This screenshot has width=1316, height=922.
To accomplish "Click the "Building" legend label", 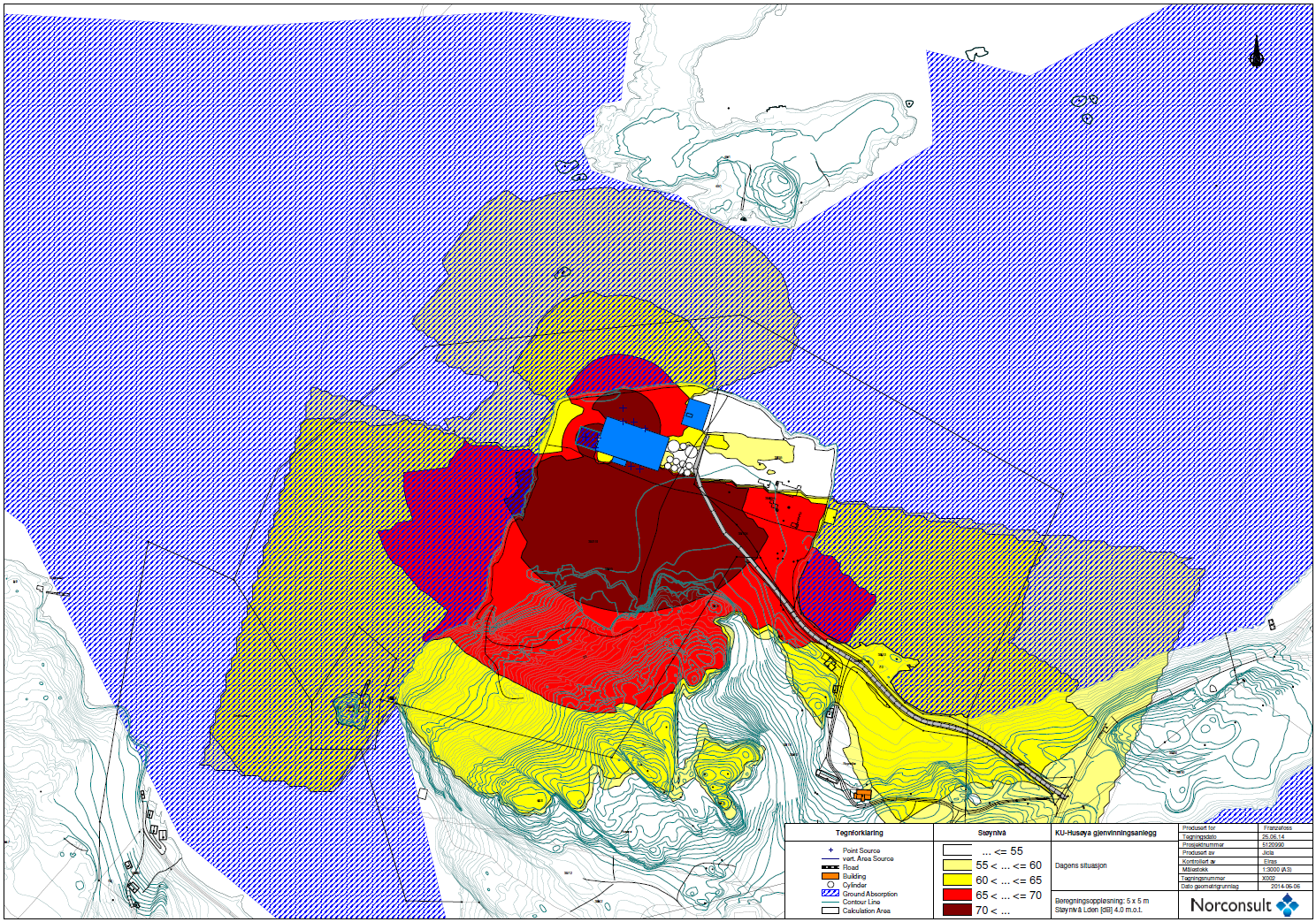I will [x=854, y=876].
